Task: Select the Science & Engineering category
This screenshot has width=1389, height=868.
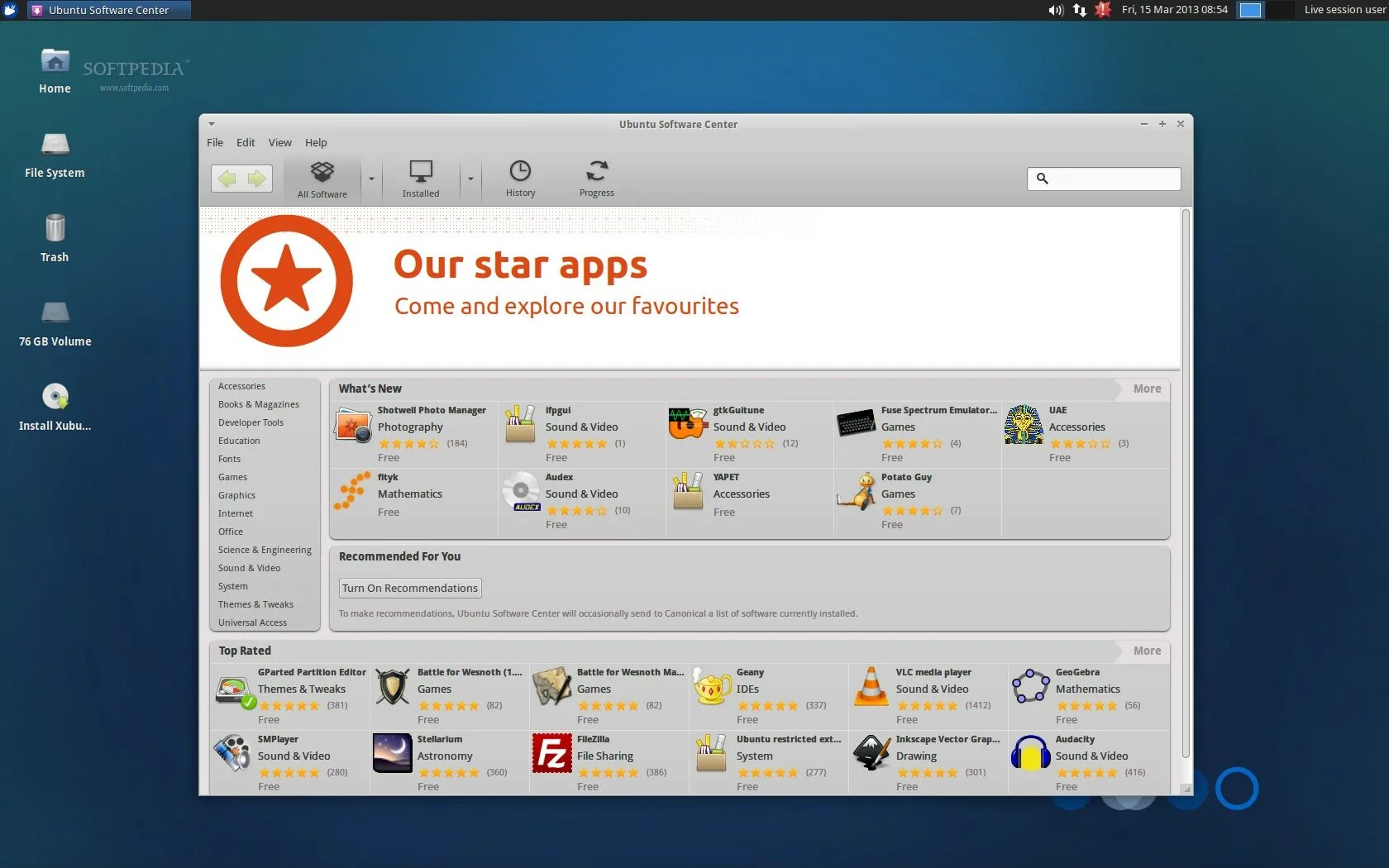Action: pos(265,550)
